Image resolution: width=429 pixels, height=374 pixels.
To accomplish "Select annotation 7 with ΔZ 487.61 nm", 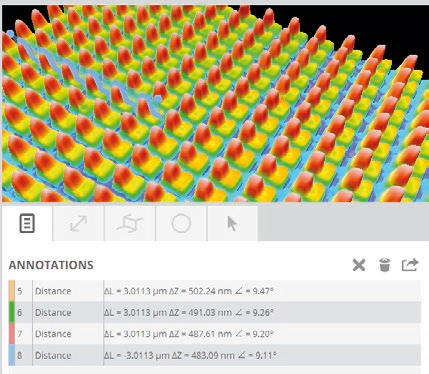I will click(x=215, y=334).
